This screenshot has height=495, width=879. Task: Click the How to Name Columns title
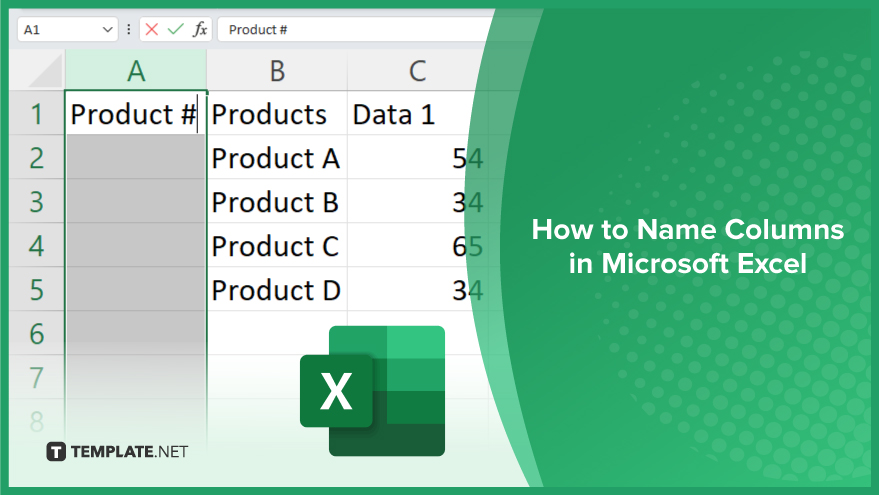pyautogui.click(x=687, y=246)
